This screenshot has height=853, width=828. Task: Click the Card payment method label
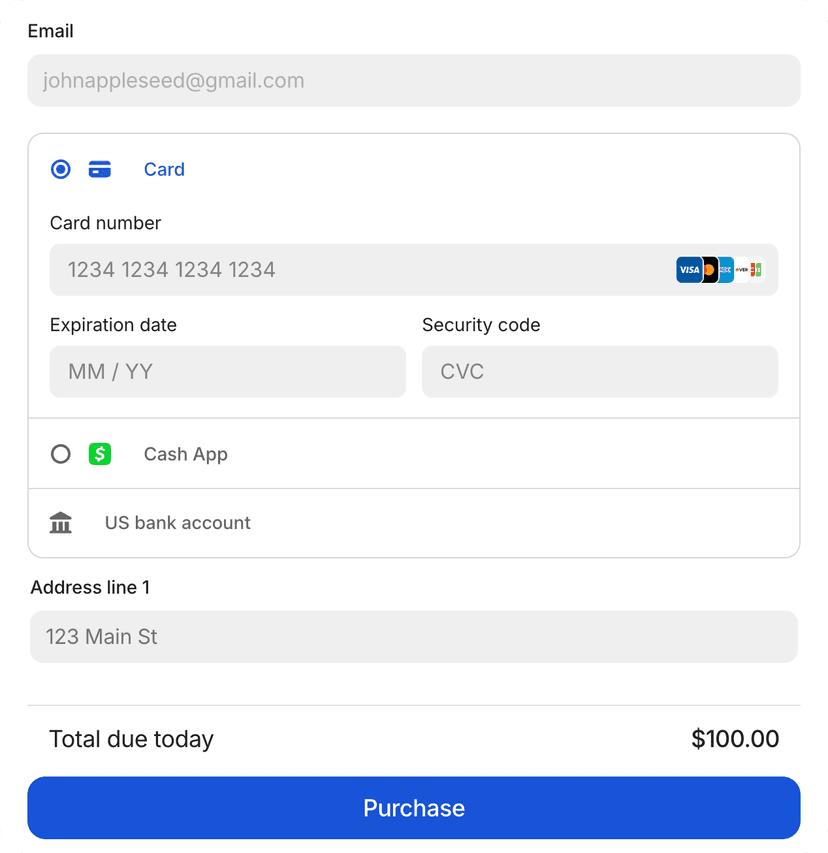coord(164,170)
